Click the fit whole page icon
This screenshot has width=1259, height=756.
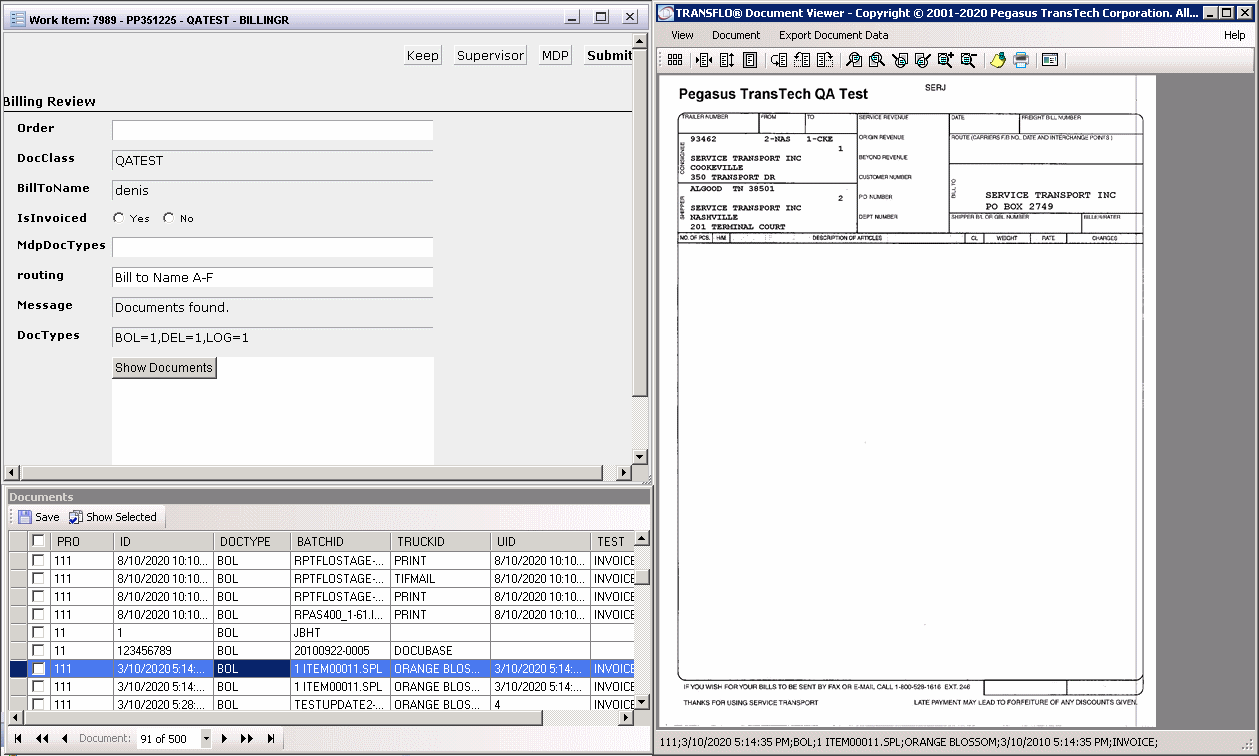click(750, 60)
